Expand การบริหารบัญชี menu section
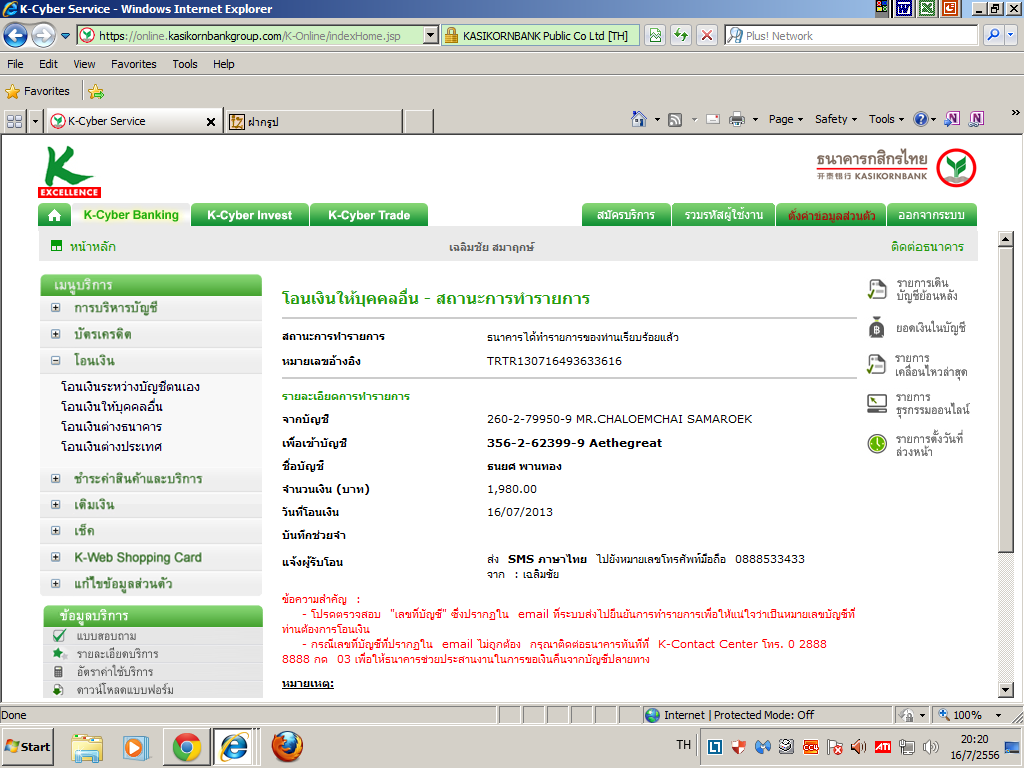 56,308
